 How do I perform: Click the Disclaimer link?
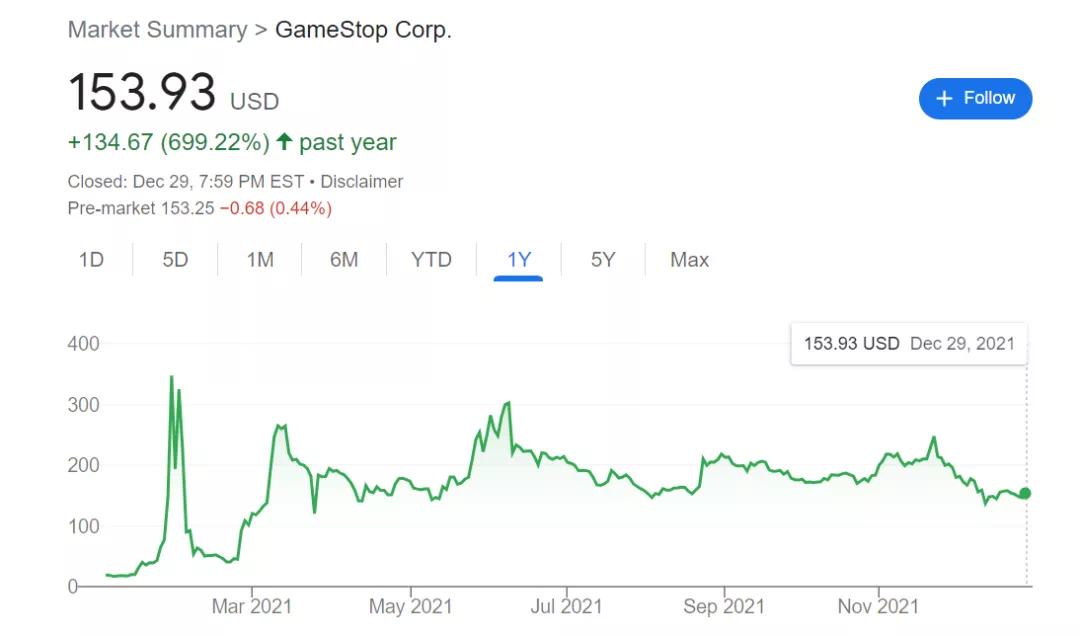(x=362, y=182)
